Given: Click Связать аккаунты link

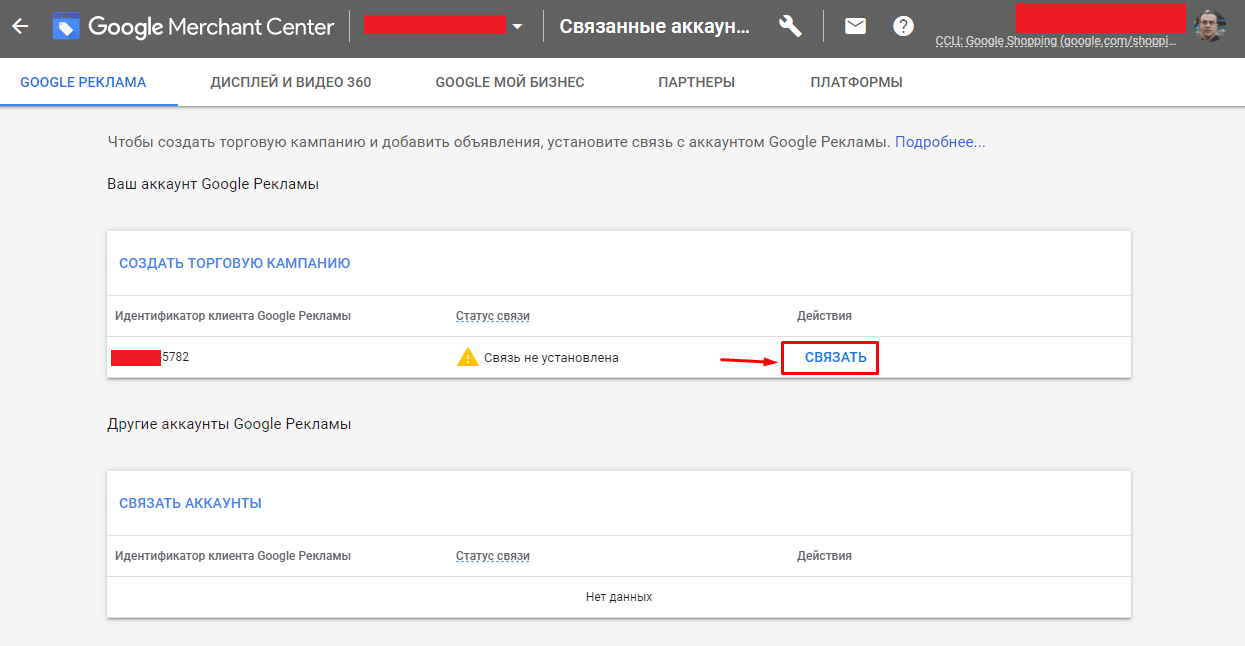Looking at the screenshot, I should pos(190,503).
